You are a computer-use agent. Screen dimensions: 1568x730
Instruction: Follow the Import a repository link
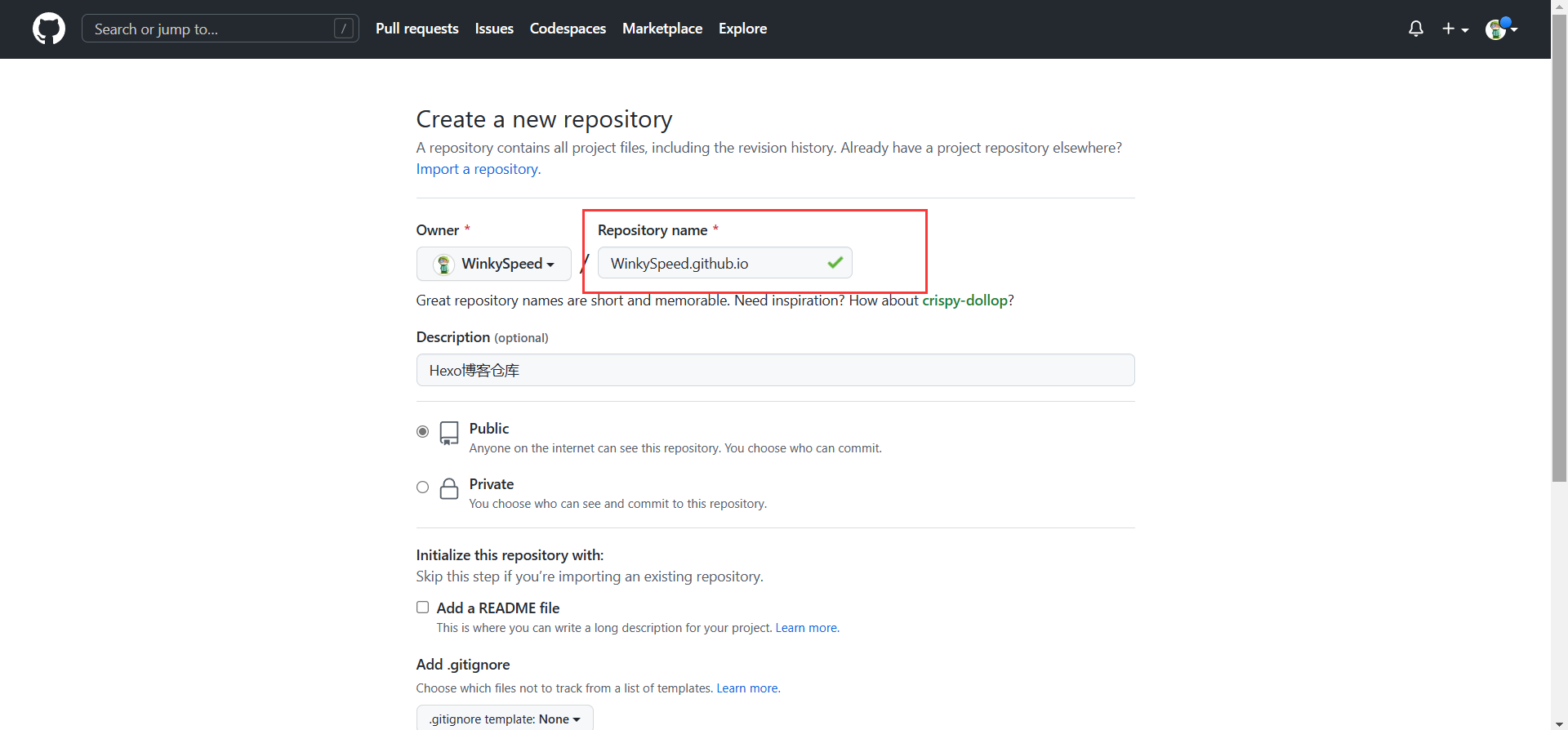click(479, 169)
